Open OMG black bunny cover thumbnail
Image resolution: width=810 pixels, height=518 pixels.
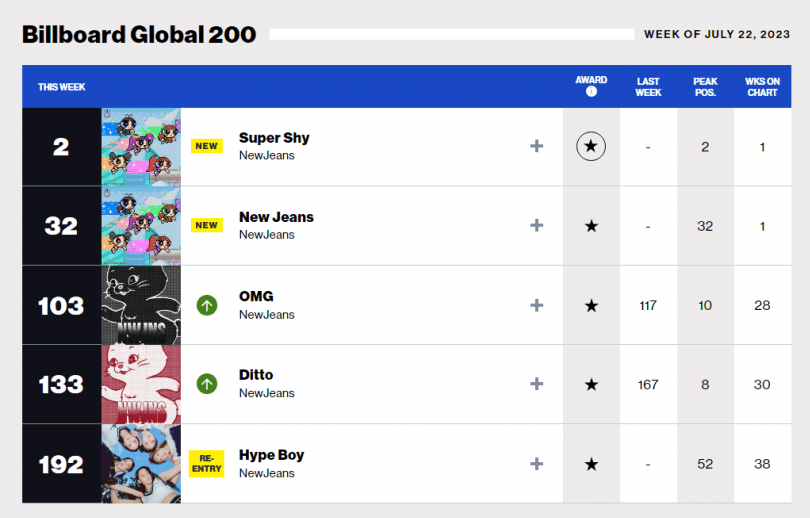coord(141,305)
